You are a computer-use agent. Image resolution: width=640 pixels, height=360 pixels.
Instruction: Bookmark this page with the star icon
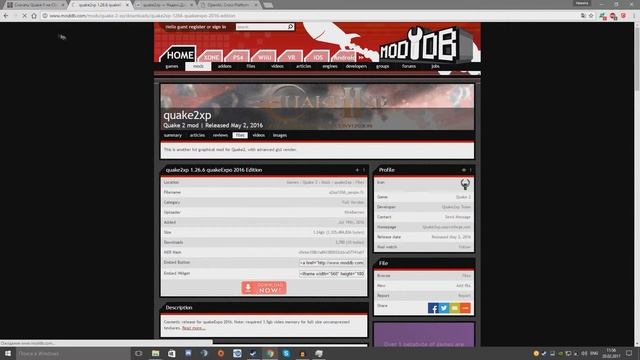(591, 16)
